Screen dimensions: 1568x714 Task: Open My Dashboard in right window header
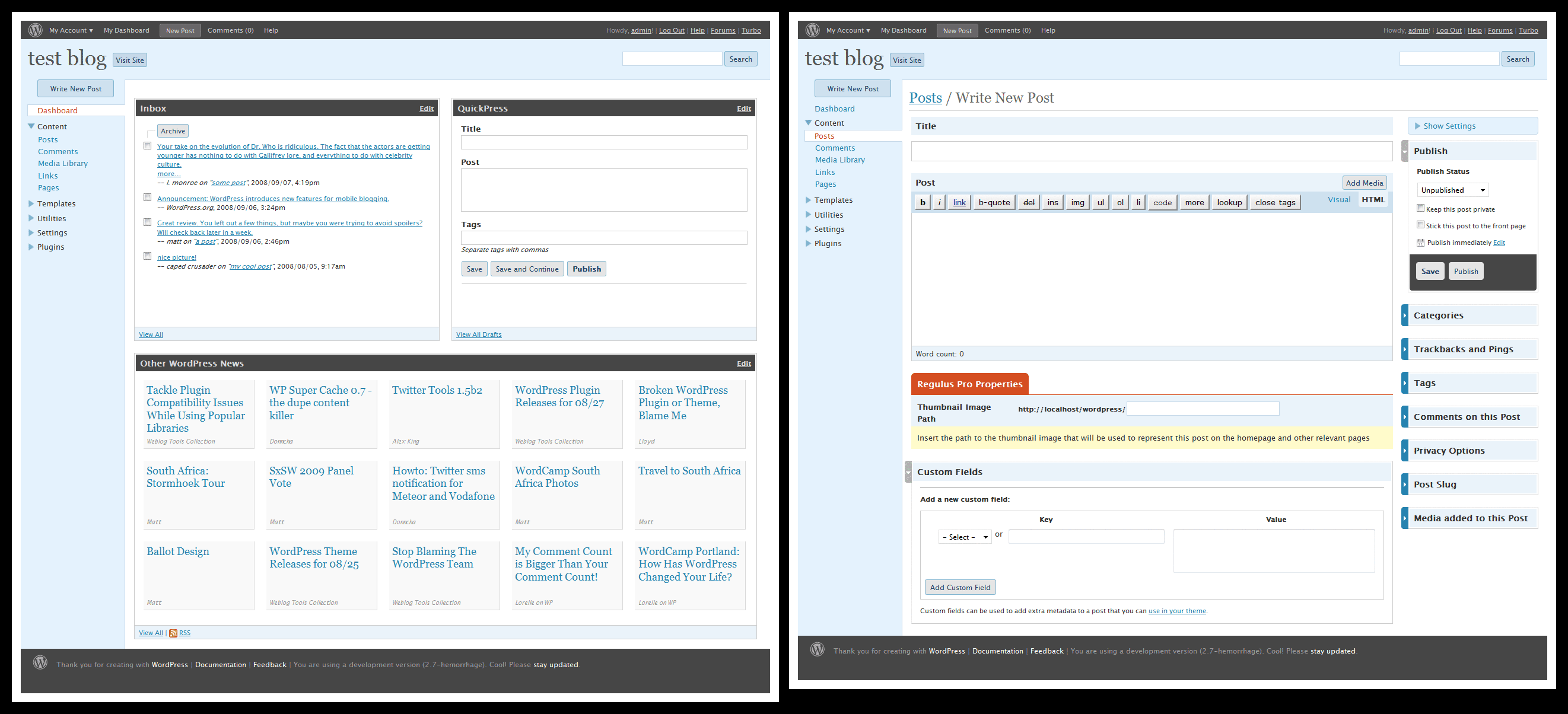904,30
